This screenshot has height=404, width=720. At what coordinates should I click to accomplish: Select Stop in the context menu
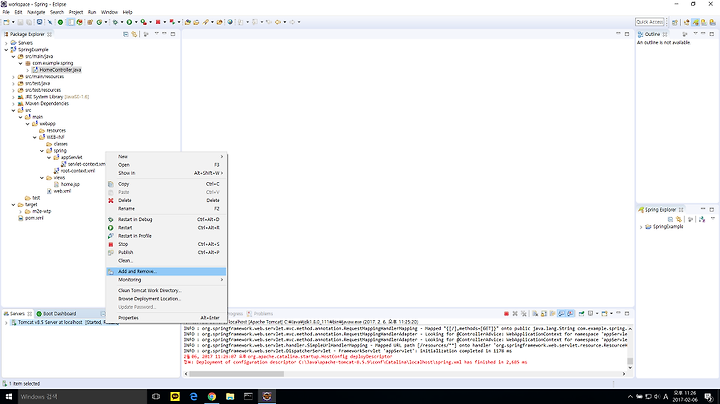pos(166,244)
